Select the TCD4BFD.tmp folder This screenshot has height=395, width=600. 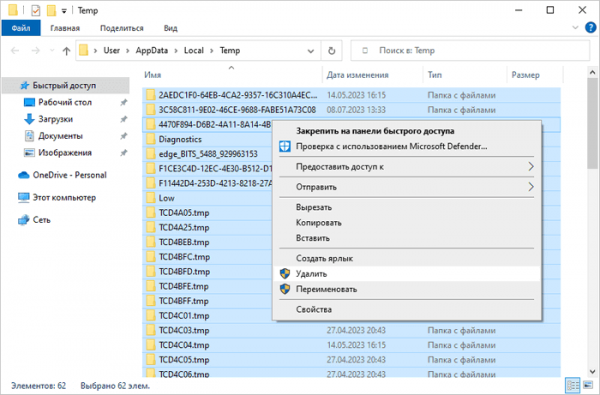point(184,272)
